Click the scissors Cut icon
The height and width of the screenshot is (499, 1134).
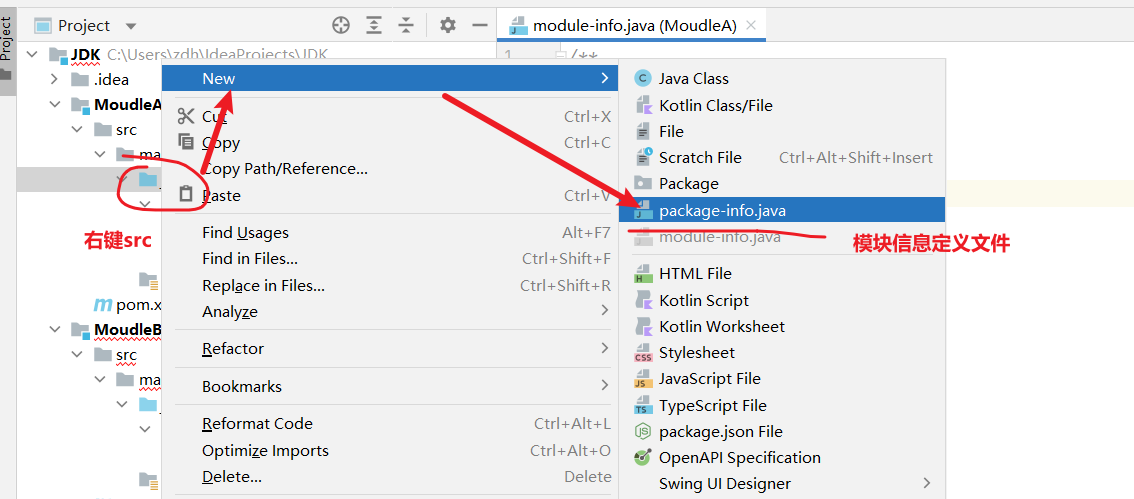pos(186,116)
